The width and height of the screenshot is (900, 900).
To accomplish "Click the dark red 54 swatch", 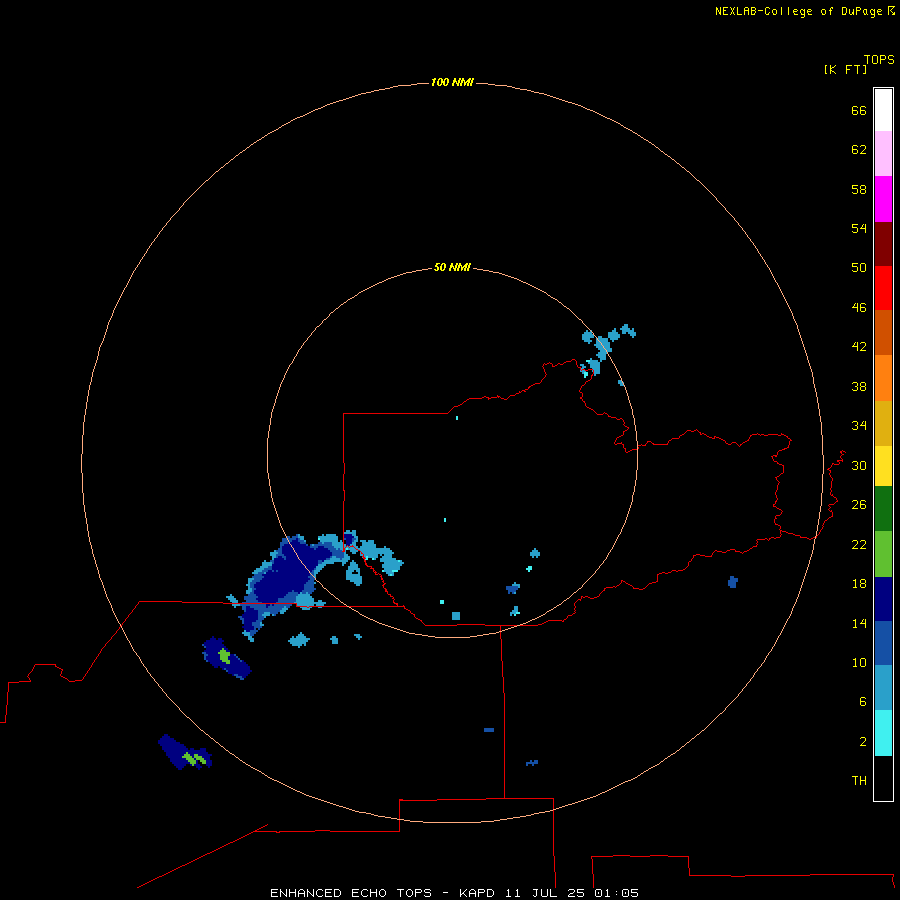I will [883, 243].
